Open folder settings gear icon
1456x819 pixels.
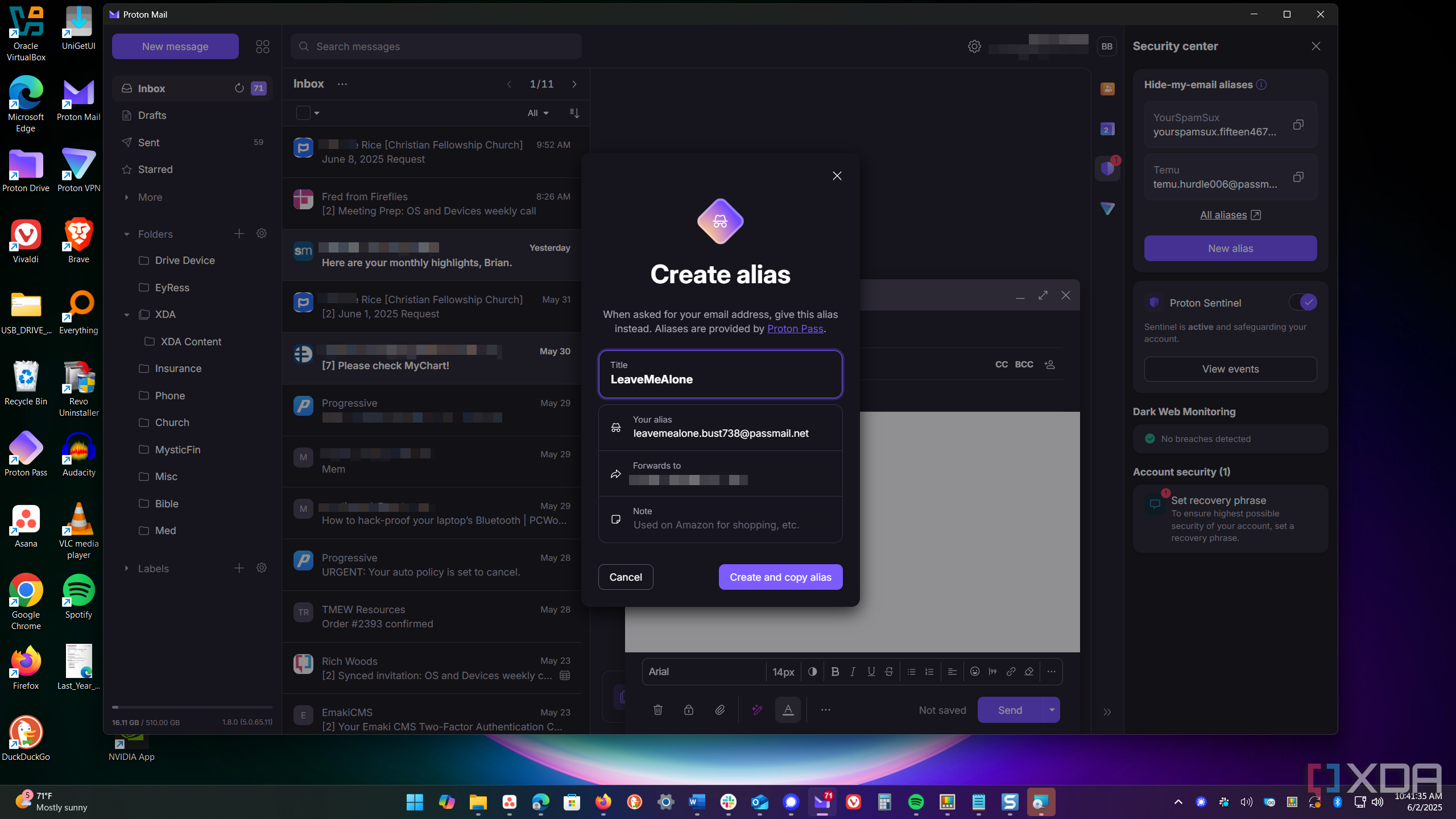tap(262, 234)
